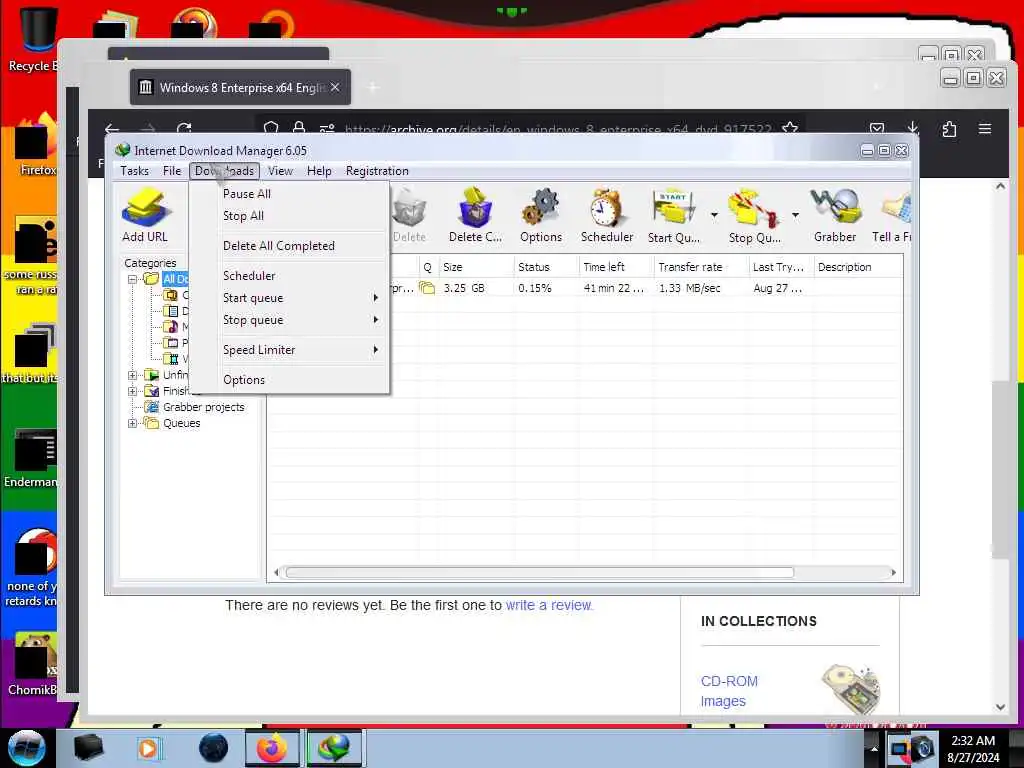This screenshot has height=768, width=1024.
Task: Open the Stop queue submenu
Action: pyautogui.click(x=290, y=320)
